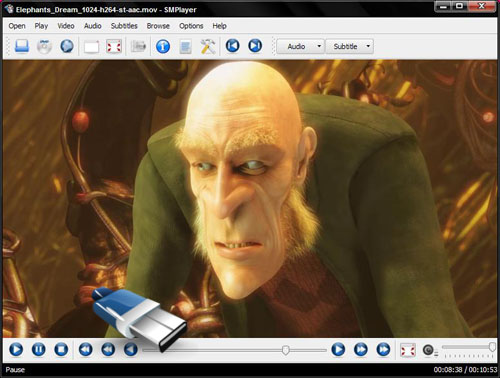Click the Open file toolbar icon
The height and width of the screenshot is (378, 500).
(22, 46)
